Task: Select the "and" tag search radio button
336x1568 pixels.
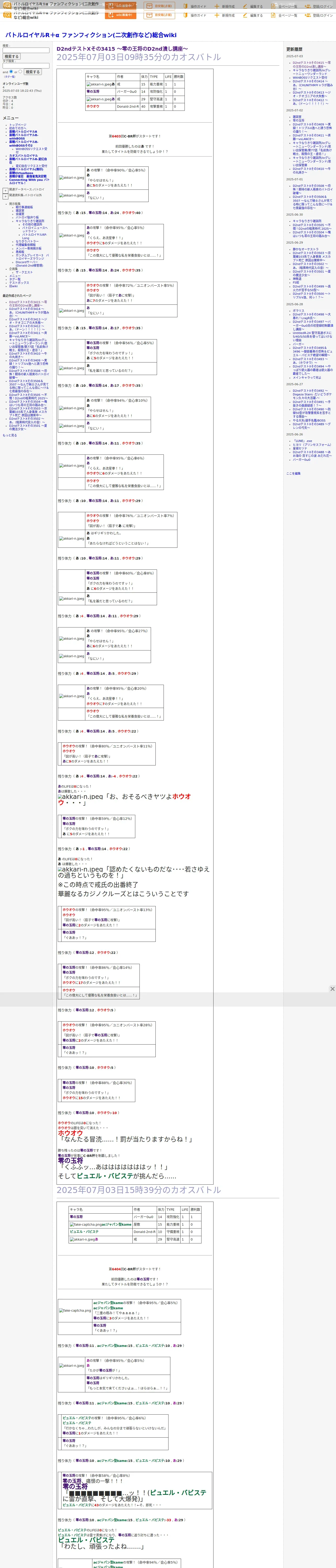Action: tap(11, 71)
